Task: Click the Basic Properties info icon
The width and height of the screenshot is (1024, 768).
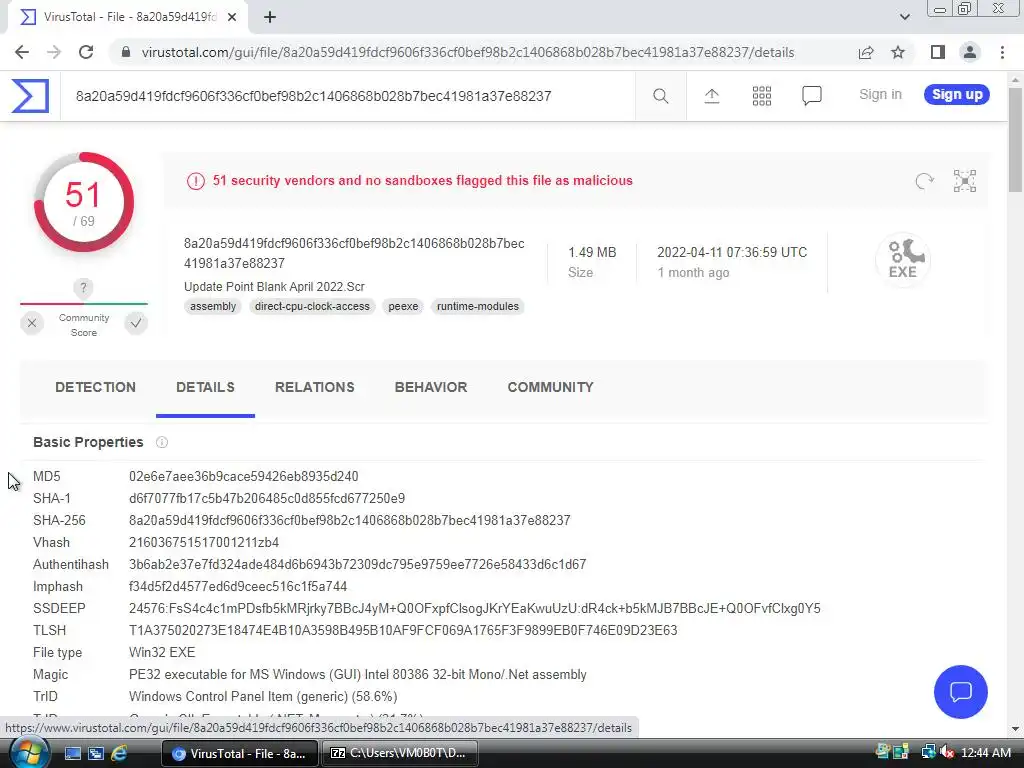Action: [x=162, y=442]
